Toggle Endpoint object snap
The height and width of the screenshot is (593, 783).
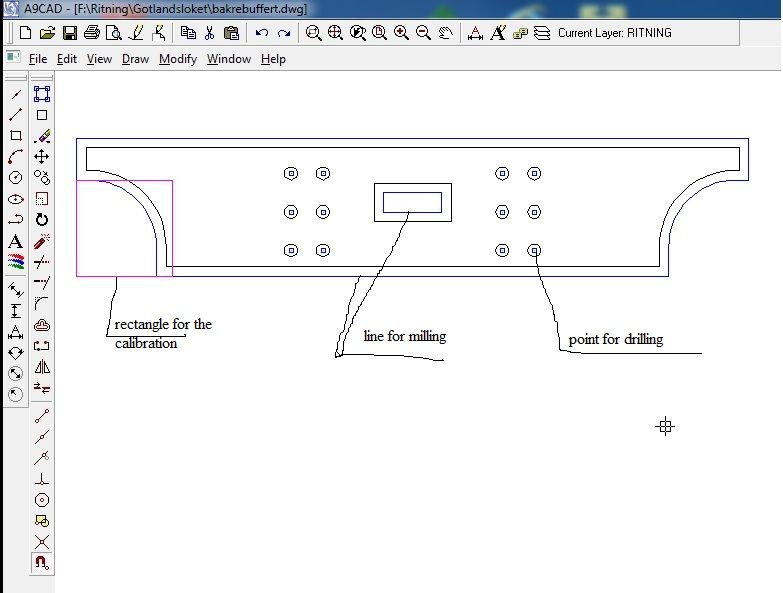pyautogui.click(x=42, y=416)
